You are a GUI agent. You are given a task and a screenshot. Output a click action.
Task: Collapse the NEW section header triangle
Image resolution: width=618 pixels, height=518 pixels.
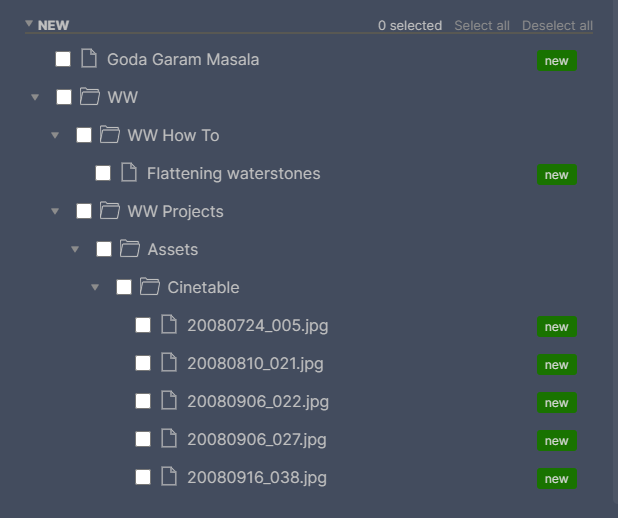pos(29,24)
